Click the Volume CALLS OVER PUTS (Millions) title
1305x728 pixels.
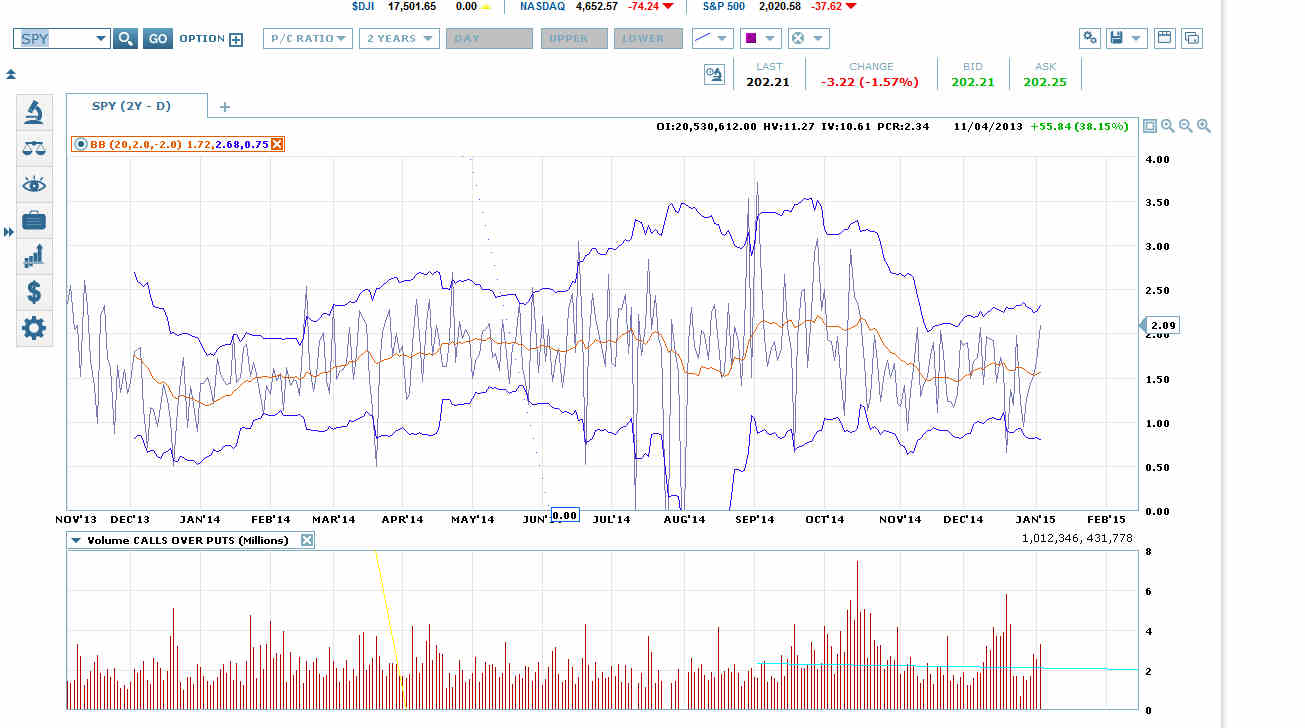point(188,540)
